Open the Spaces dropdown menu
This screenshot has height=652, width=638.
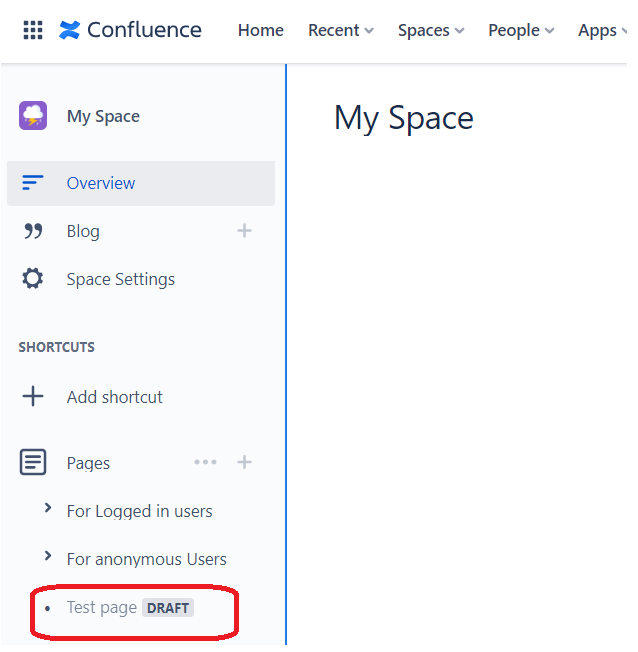(x=431, y=30)
